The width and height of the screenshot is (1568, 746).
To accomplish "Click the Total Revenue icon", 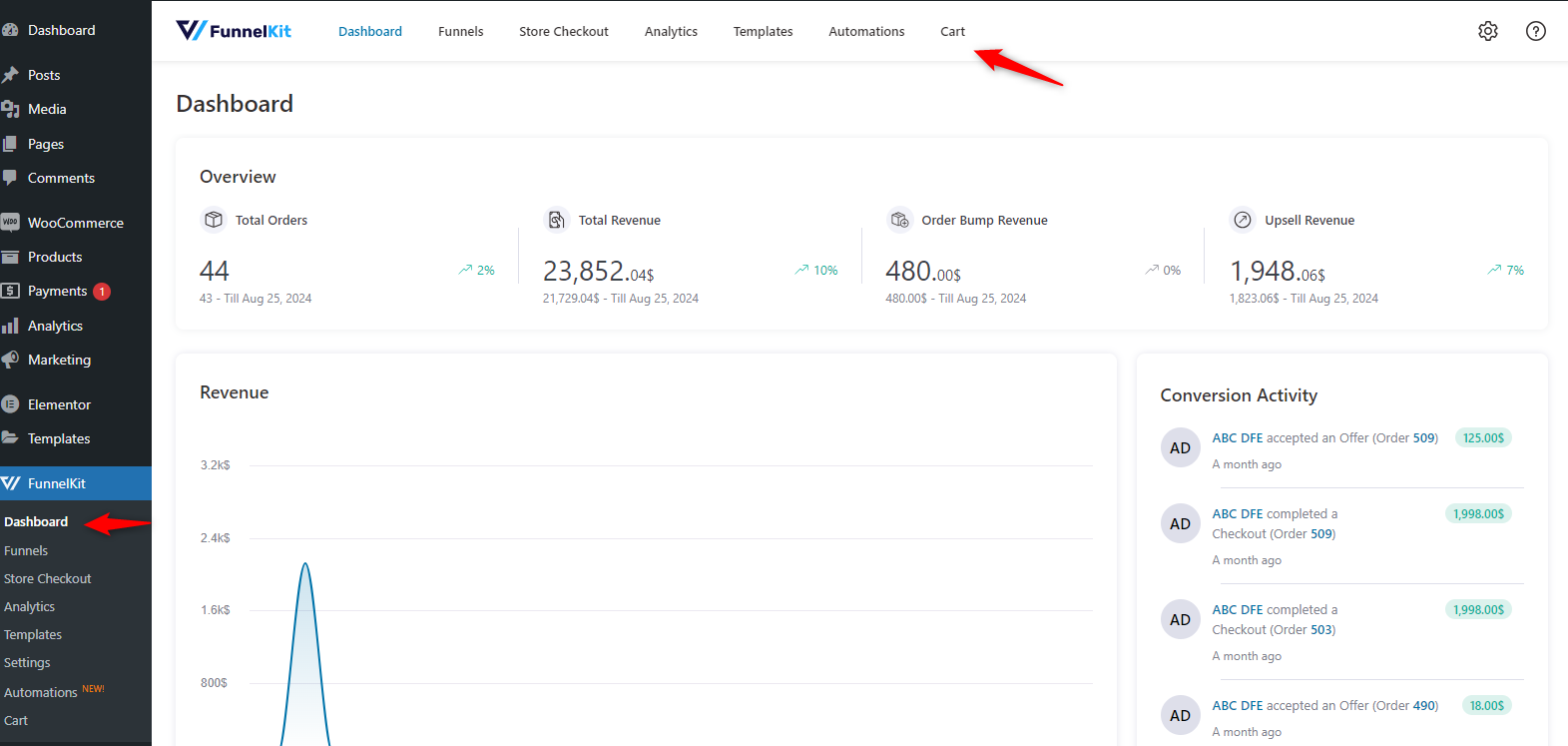I will (x=557, y=220).
